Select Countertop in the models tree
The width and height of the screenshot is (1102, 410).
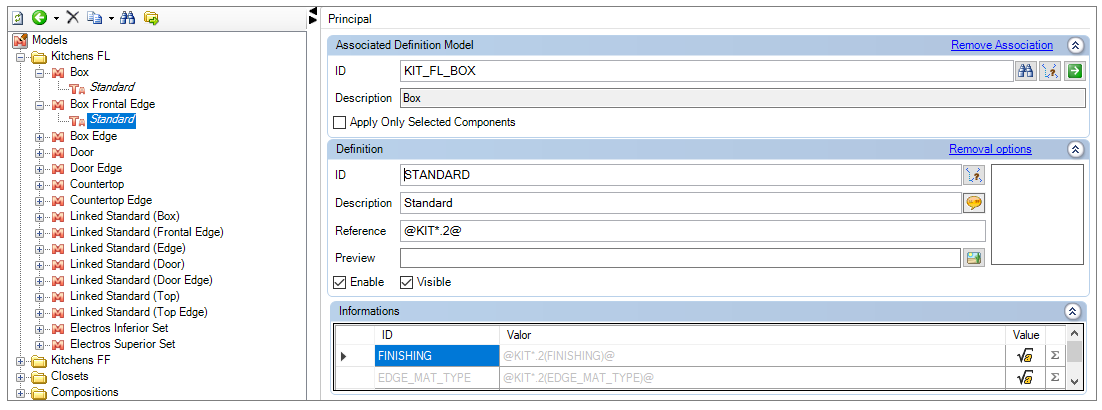point(96,184)
